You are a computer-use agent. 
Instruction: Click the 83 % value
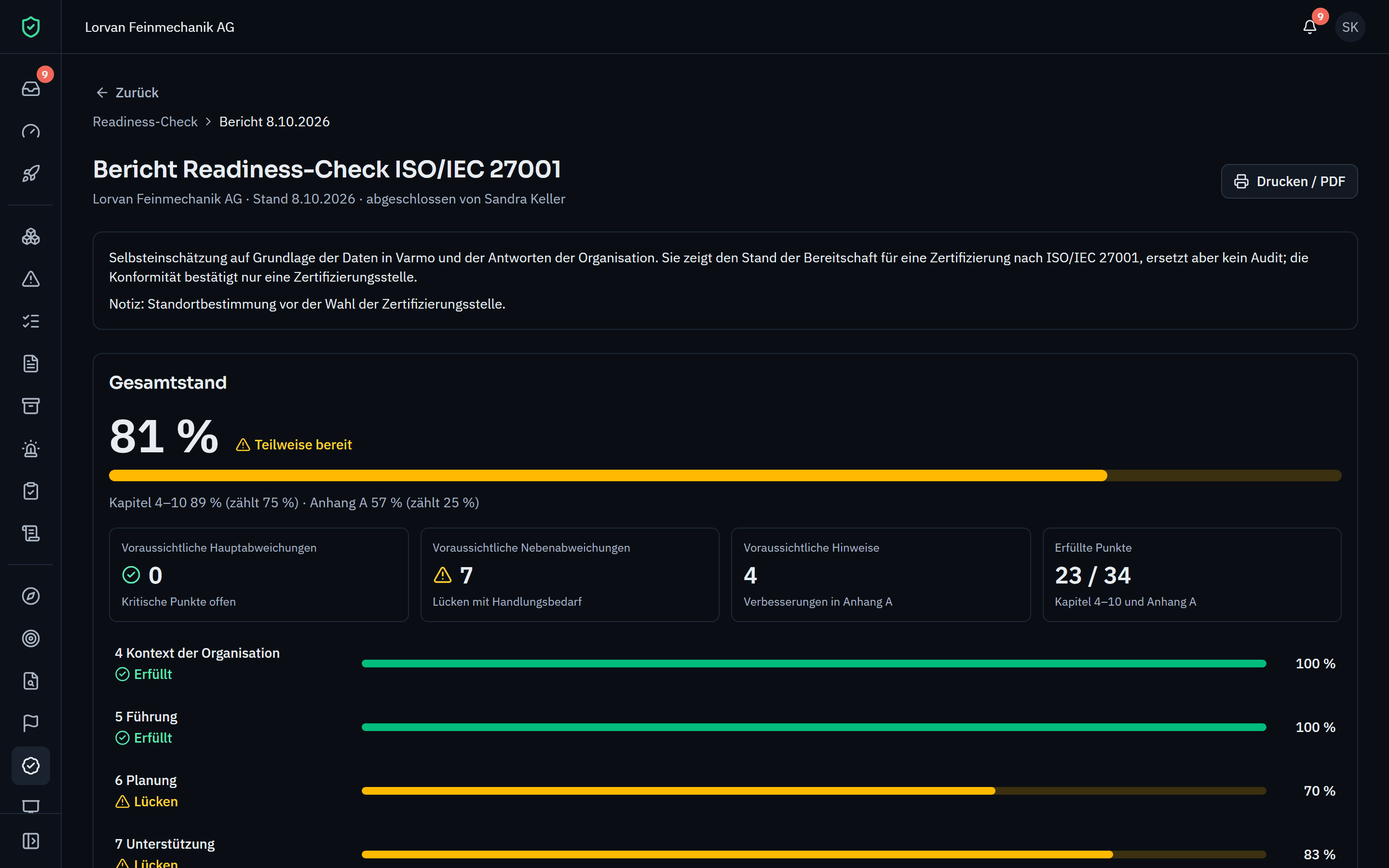tap(1319, 855)
